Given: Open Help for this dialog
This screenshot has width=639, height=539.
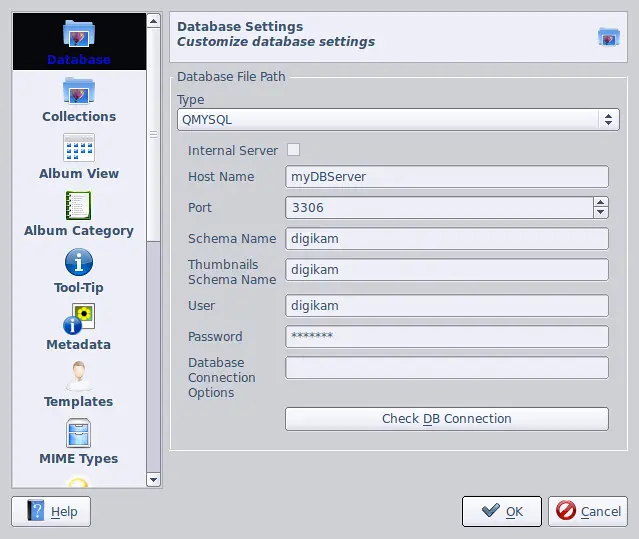Looking at the screenshot, I should pos(51,511).
